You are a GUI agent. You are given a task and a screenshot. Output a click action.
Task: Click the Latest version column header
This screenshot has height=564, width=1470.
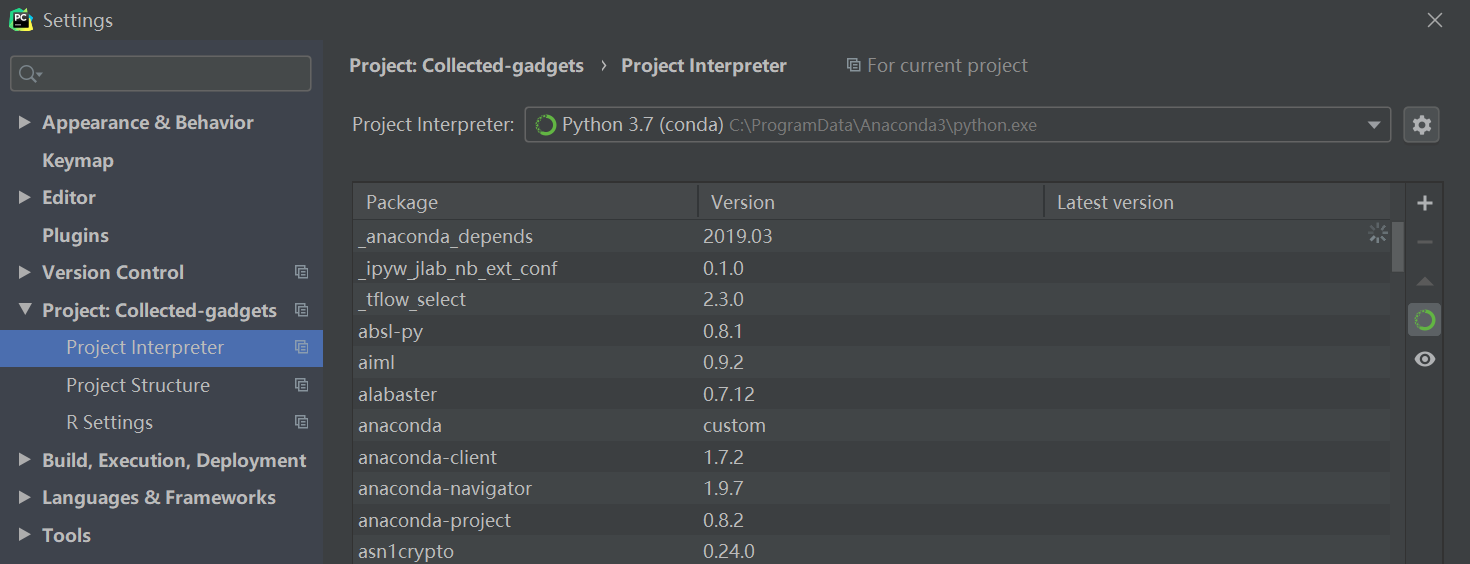tap(1115, 202)
